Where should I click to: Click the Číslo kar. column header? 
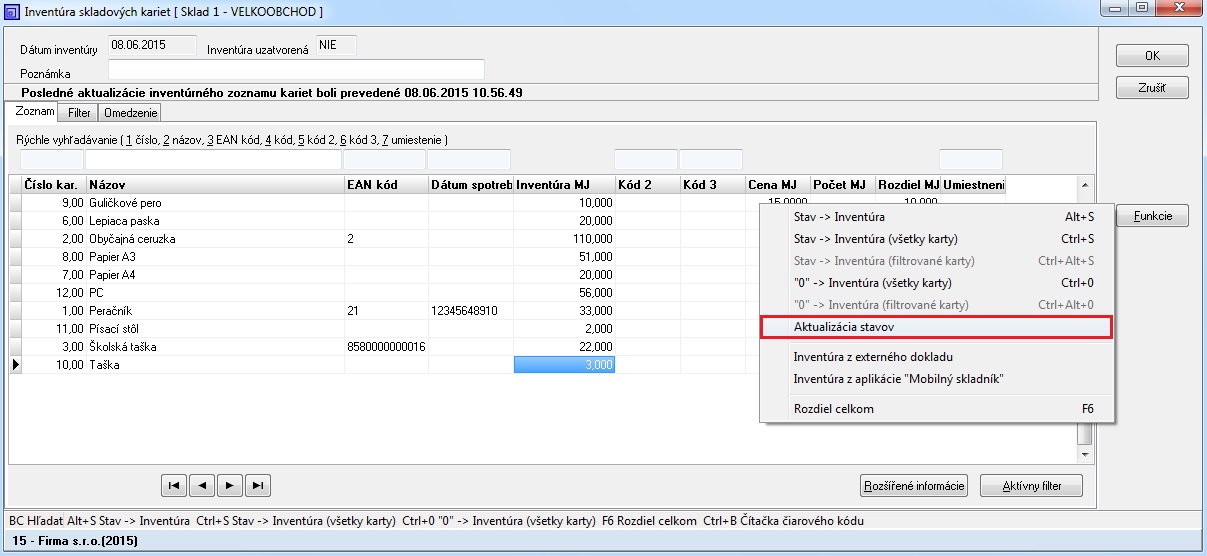point(53,185)
